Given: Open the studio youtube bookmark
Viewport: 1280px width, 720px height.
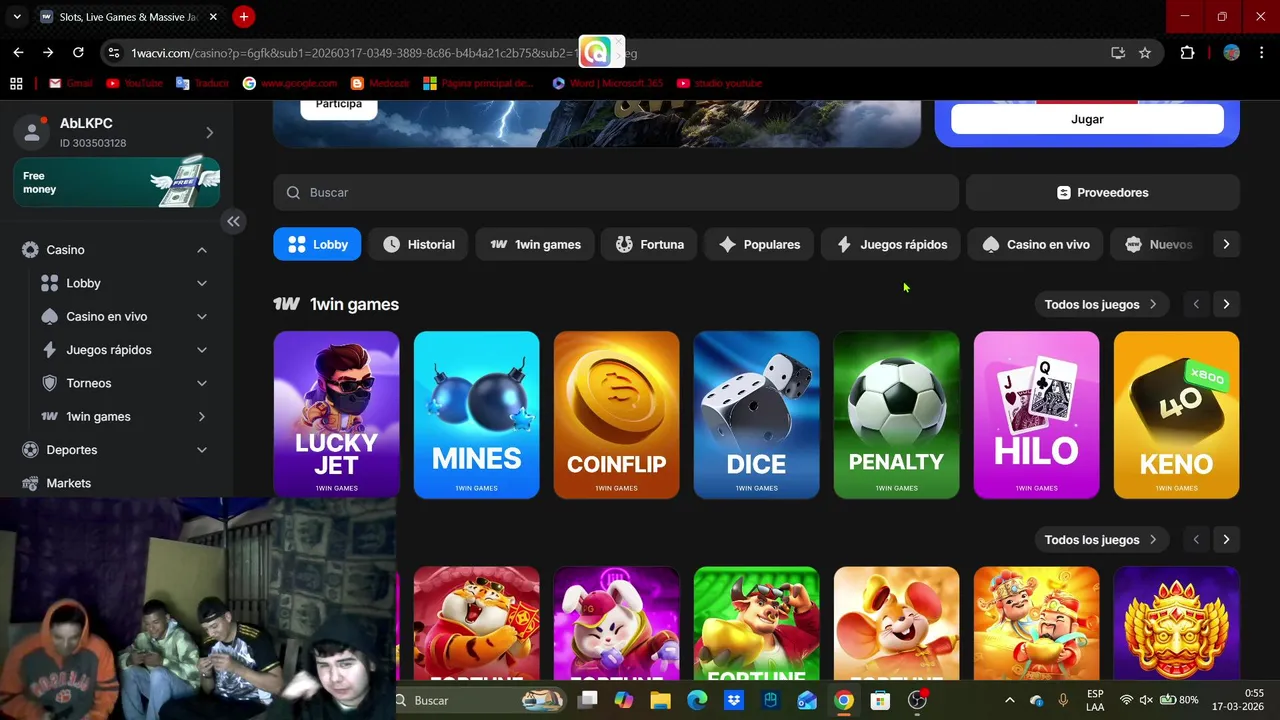Looking at the screenshot, I should [x=719, y=83].
